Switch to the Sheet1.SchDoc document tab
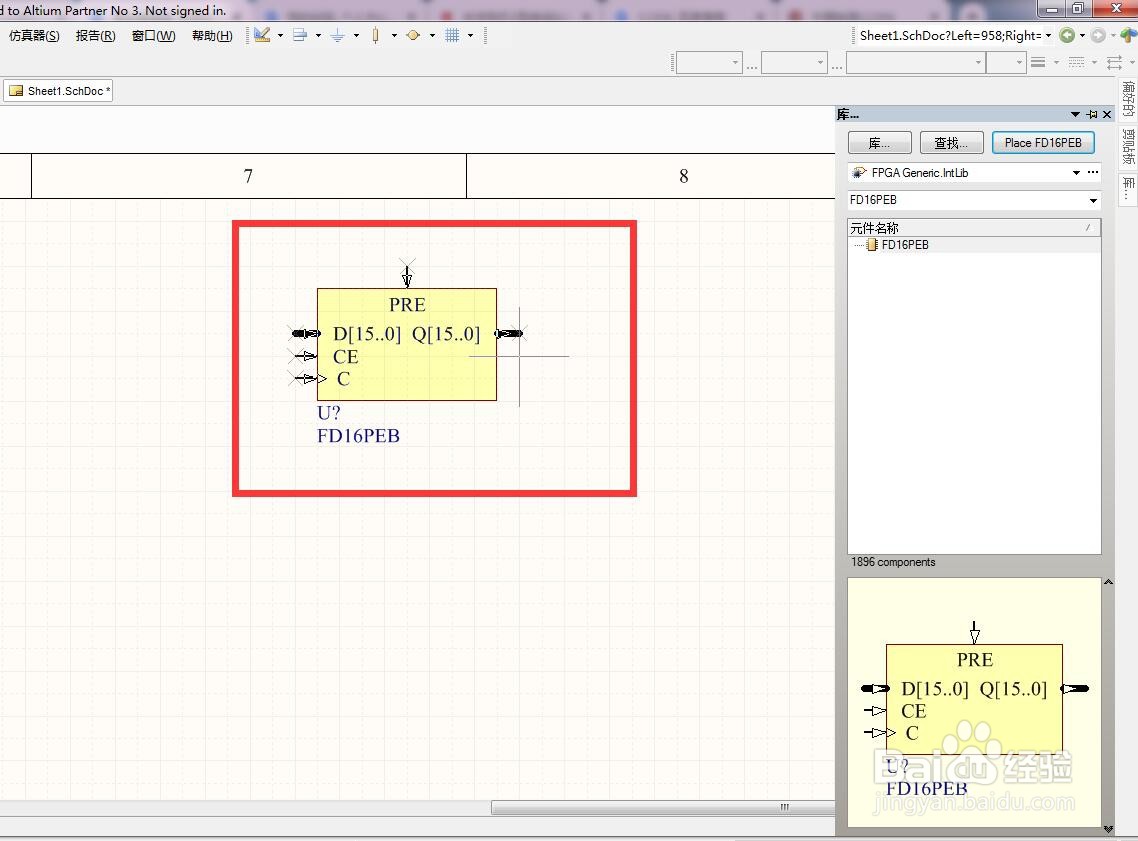 (x=58, y=91)
